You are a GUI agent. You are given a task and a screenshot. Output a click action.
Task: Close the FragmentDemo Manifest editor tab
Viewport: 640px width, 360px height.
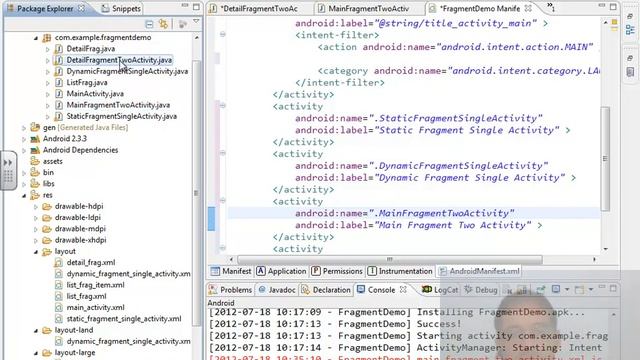pos(528,8)
